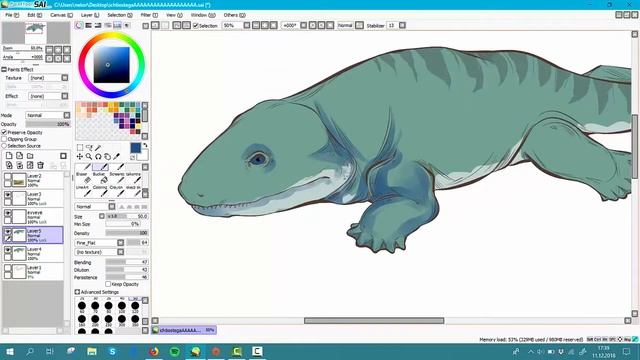The width and height of the screenshot is (640, 360).
Task: Open the File menu
Action: 12,15
